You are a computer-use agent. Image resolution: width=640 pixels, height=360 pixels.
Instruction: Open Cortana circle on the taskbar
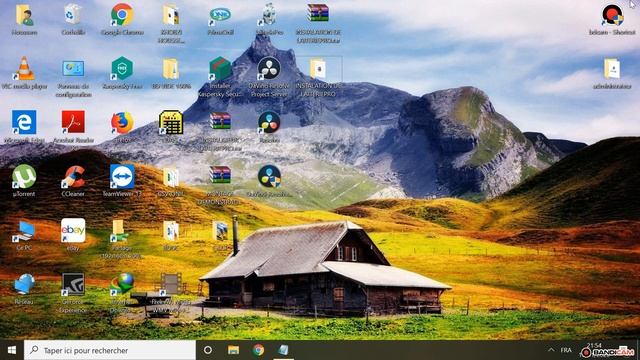[x=208, y=350]
